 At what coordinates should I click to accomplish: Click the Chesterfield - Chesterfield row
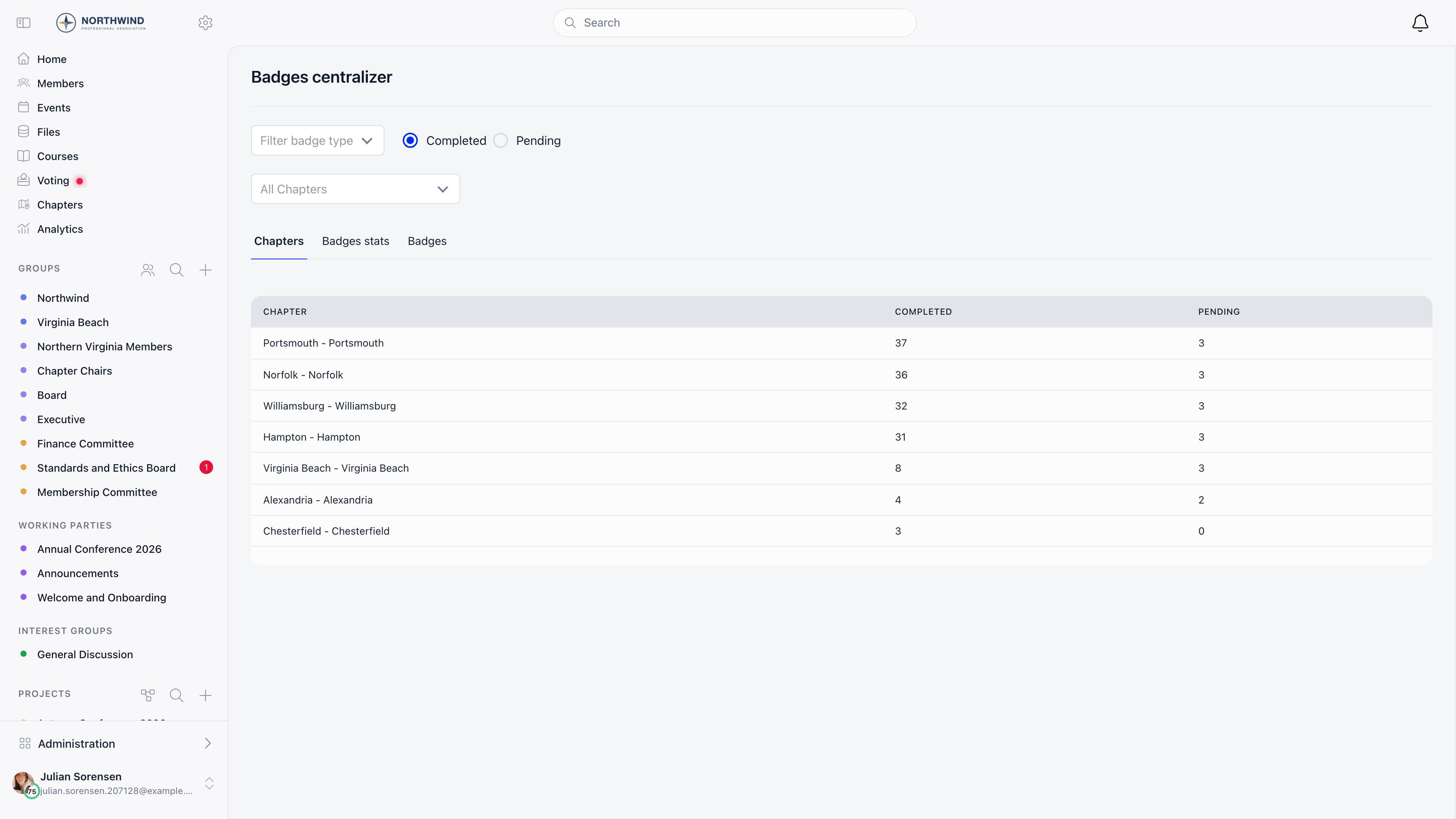click(x=842, y=531)
